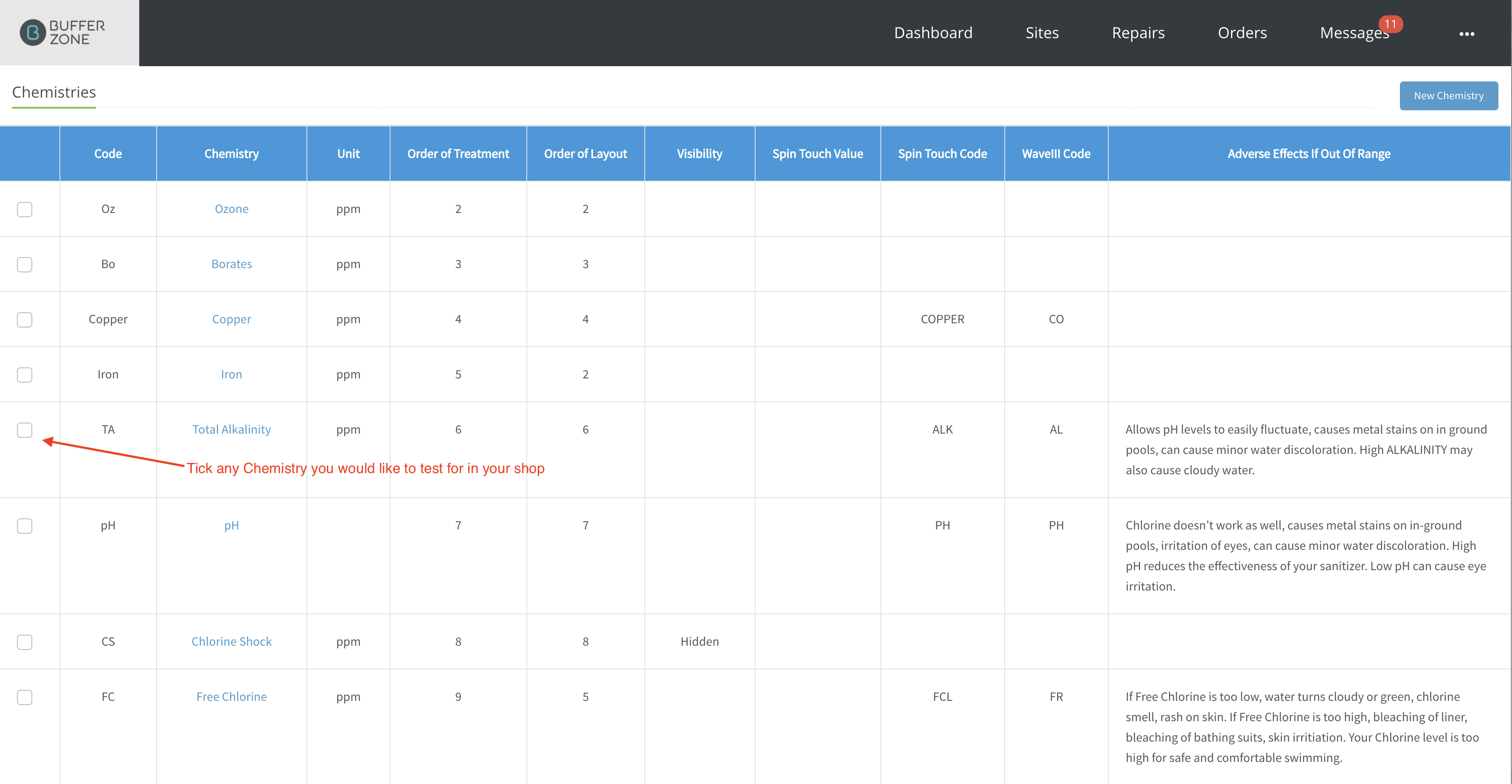Click the Order of Layout header

(585, 154)
